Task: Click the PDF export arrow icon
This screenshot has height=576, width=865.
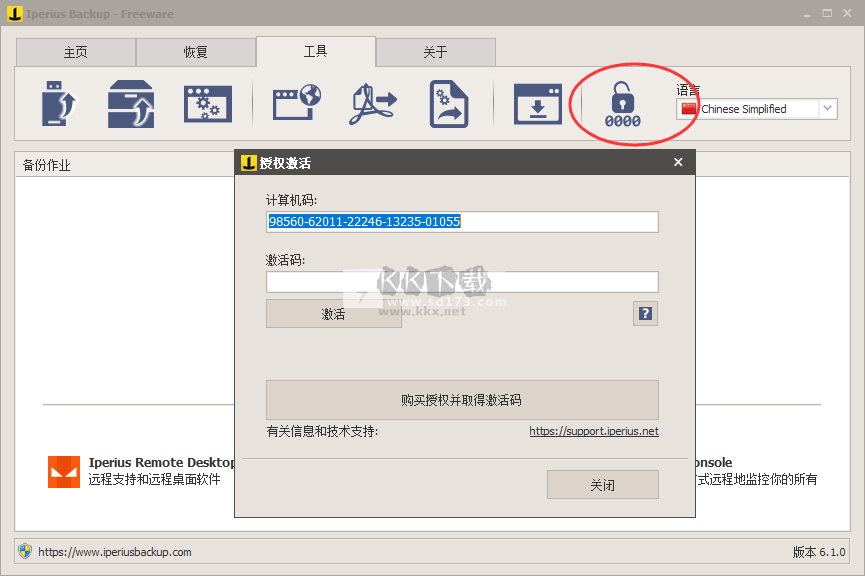Action: tap(373, 104)
